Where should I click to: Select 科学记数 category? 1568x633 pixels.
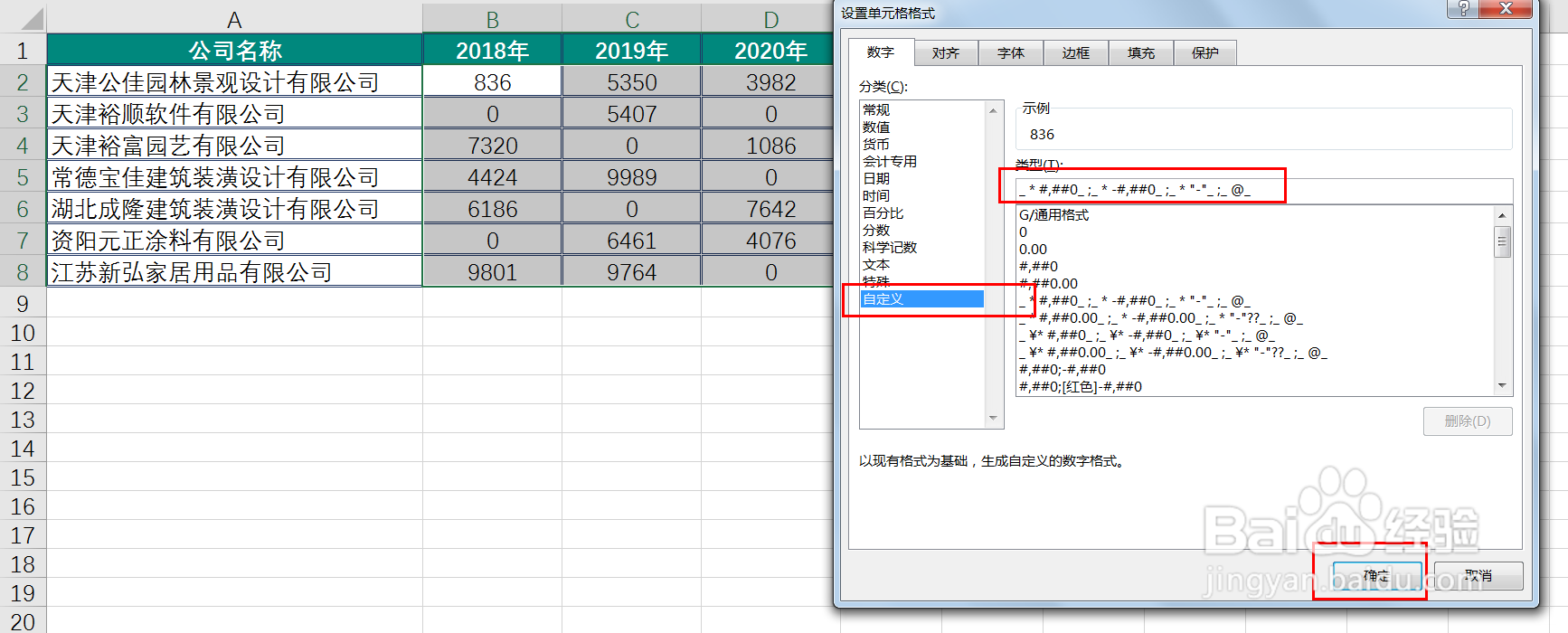[921, 247]
